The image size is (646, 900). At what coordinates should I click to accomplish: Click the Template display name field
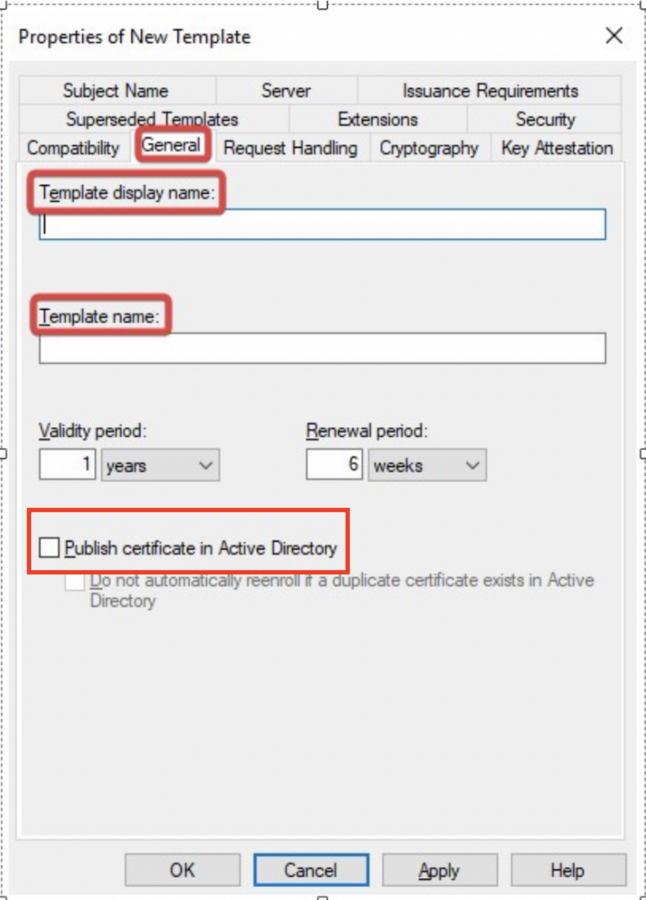pos(322,224)
